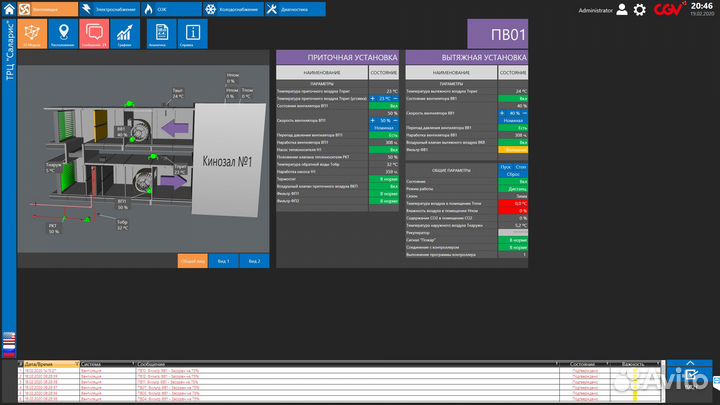Click the red room temperature value cell
Image resolution: width=720 pixels, height=405 pixels.
513,203
